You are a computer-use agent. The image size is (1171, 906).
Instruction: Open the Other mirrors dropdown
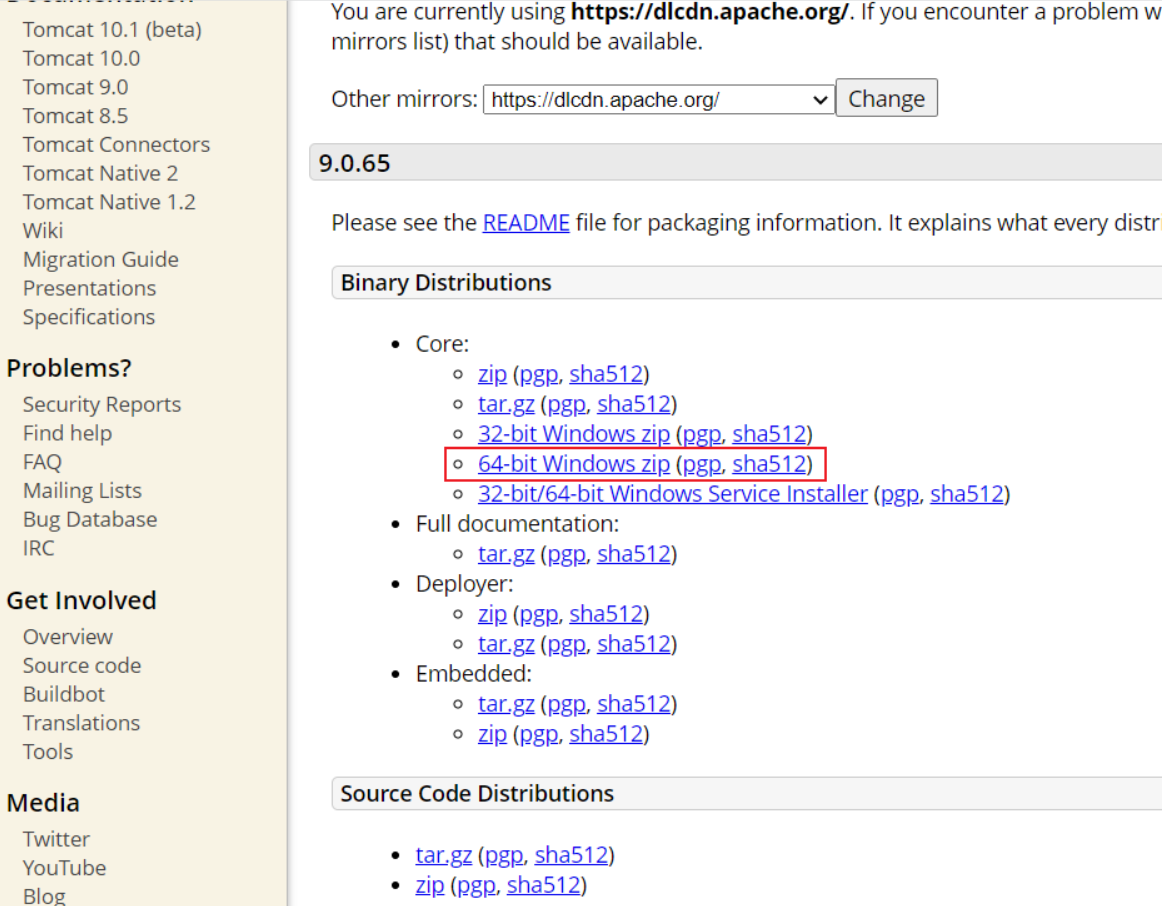tap(659, 99)
